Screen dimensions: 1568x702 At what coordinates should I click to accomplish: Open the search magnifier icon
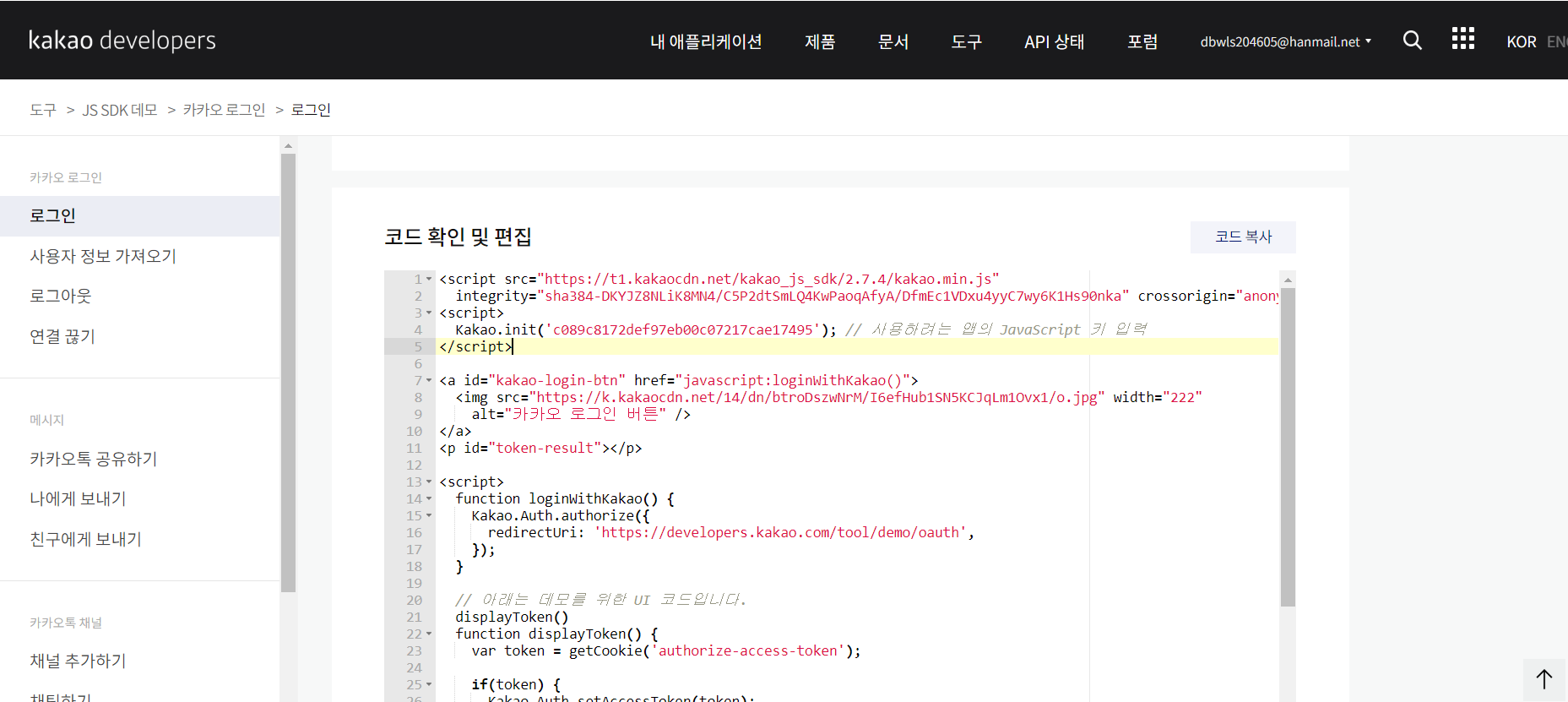coord(1412,40)
